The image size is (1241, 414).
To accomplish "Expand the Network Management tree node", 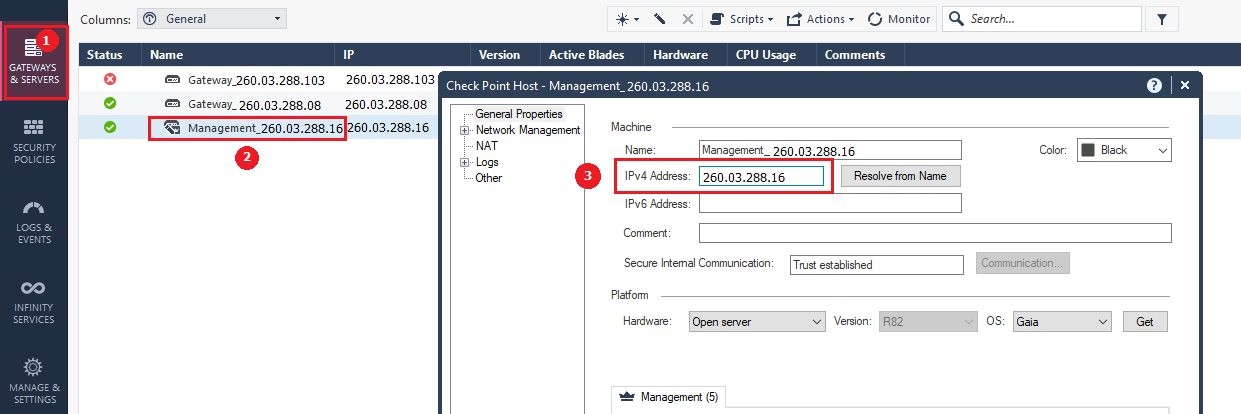I will coord(465,130).
